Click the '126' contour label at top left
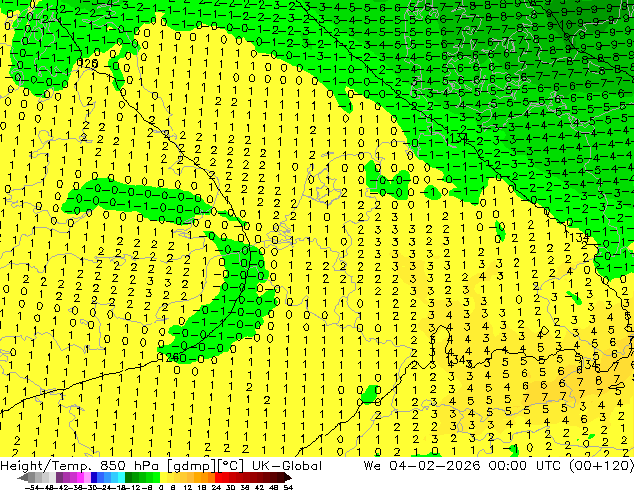The height and width of the screenshot is (490, 634). (87, 63)
